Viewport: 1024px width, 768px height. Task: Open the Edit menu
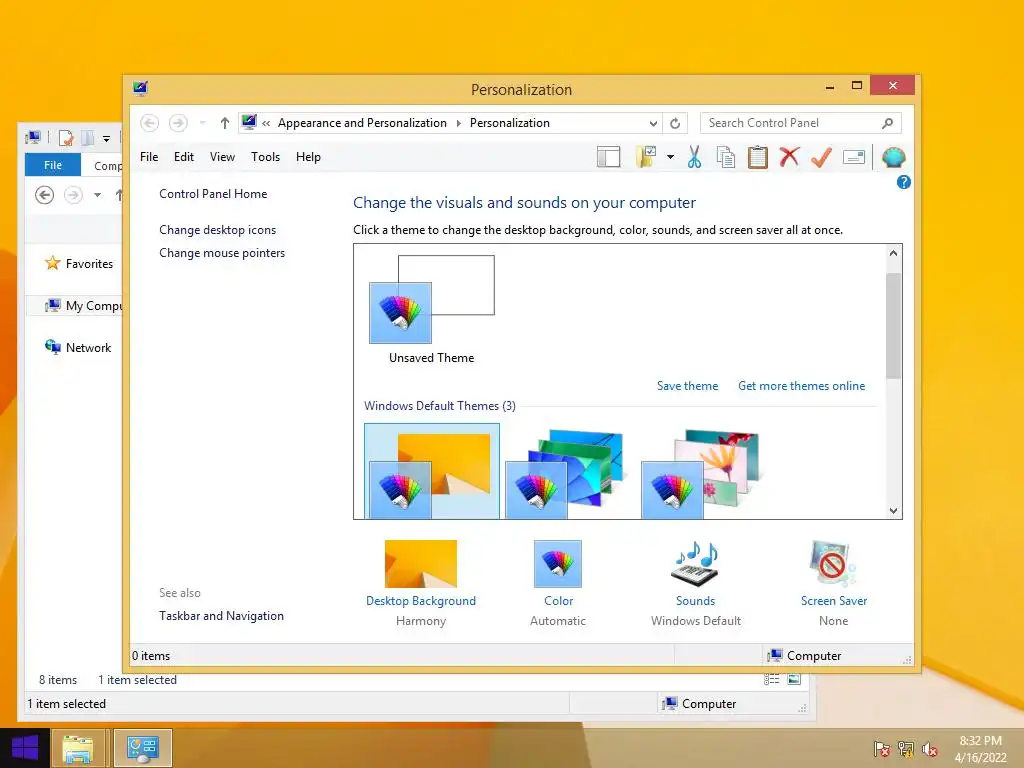tap(184, 157)
